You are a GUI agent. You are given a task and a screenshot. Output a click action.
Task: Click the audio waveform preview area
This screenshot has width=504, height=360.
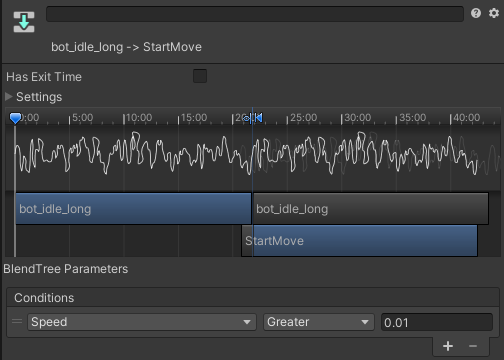[253, 157]
